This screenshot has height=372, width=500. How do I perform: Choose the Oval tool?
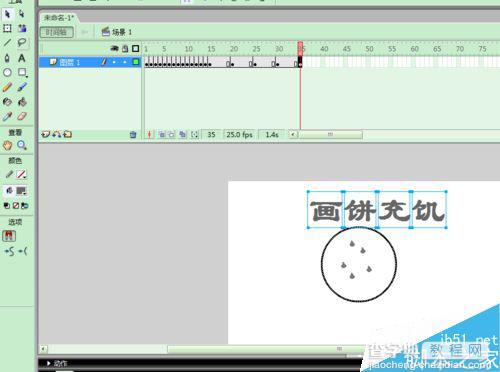tap(7, 72)
